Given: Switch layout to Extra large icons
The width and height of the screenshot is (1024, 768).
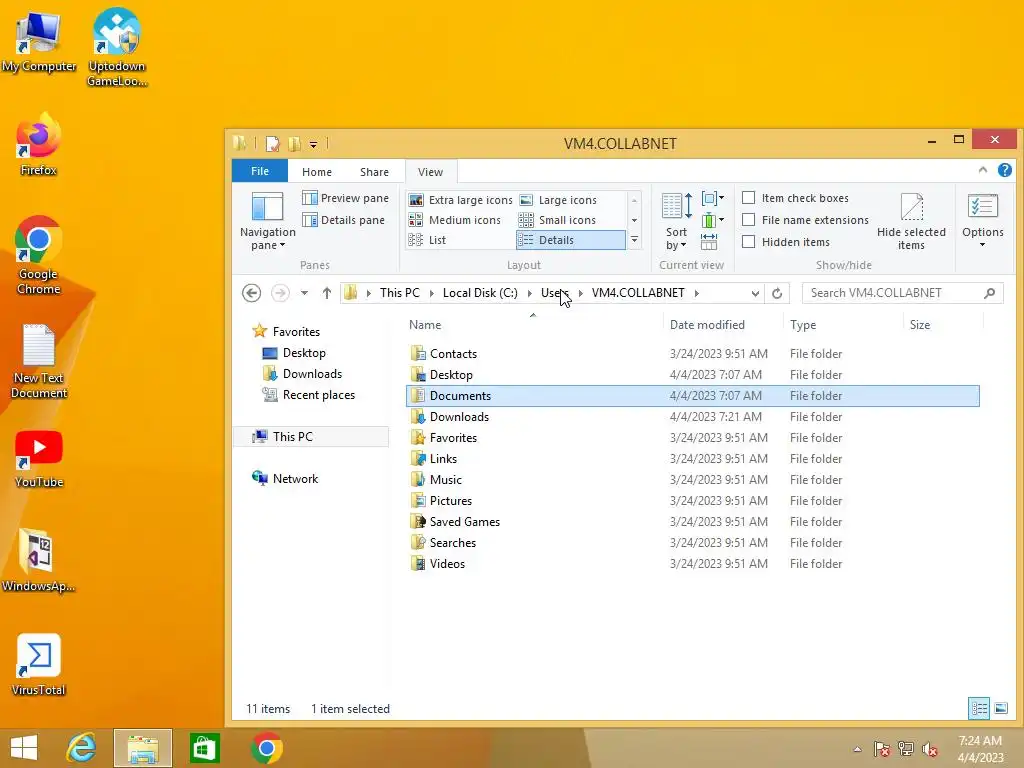Looking at the screenshot, I should click(460, 200).
